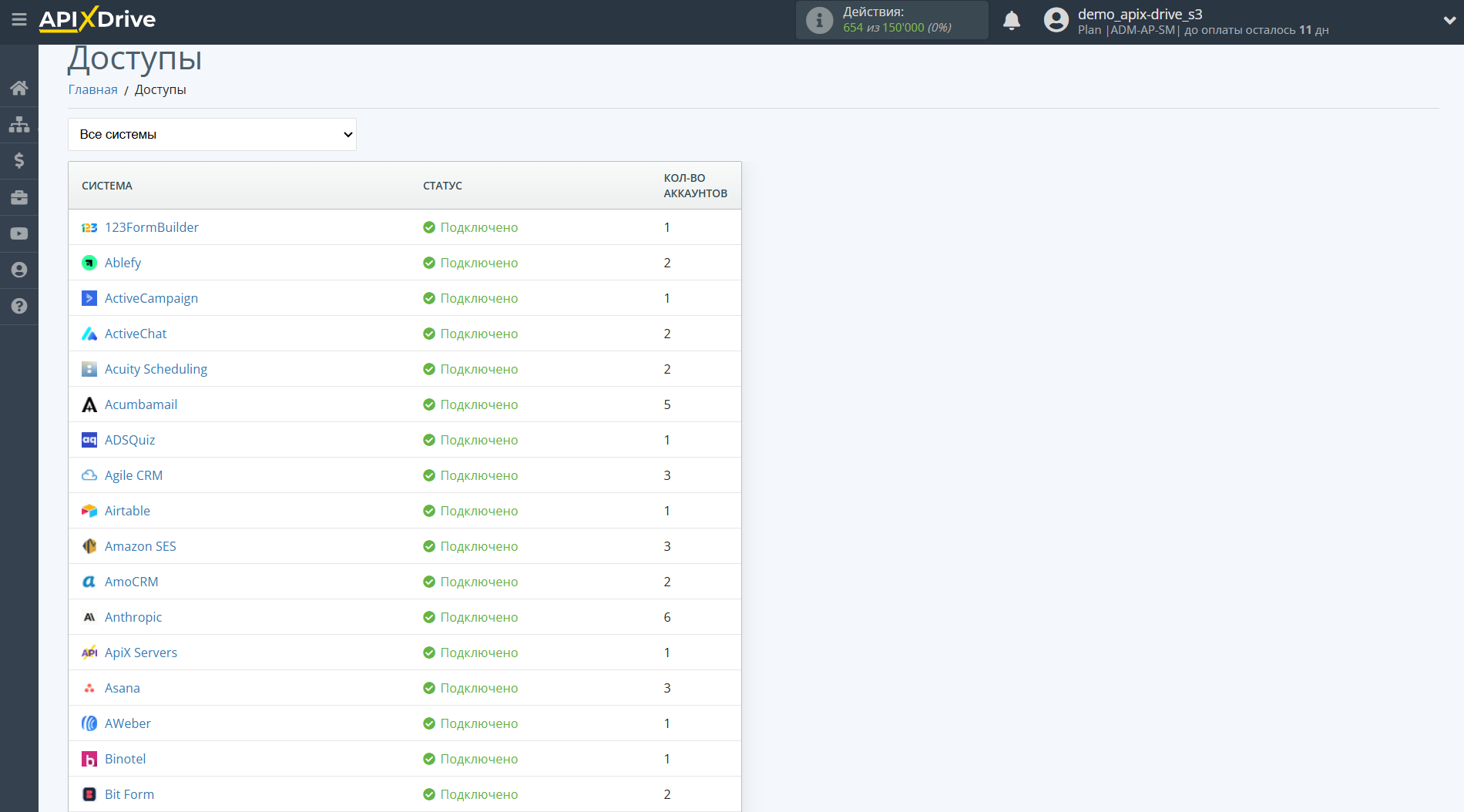
Task: Click the Acumbamail logo icon
Action: point(89,404)
